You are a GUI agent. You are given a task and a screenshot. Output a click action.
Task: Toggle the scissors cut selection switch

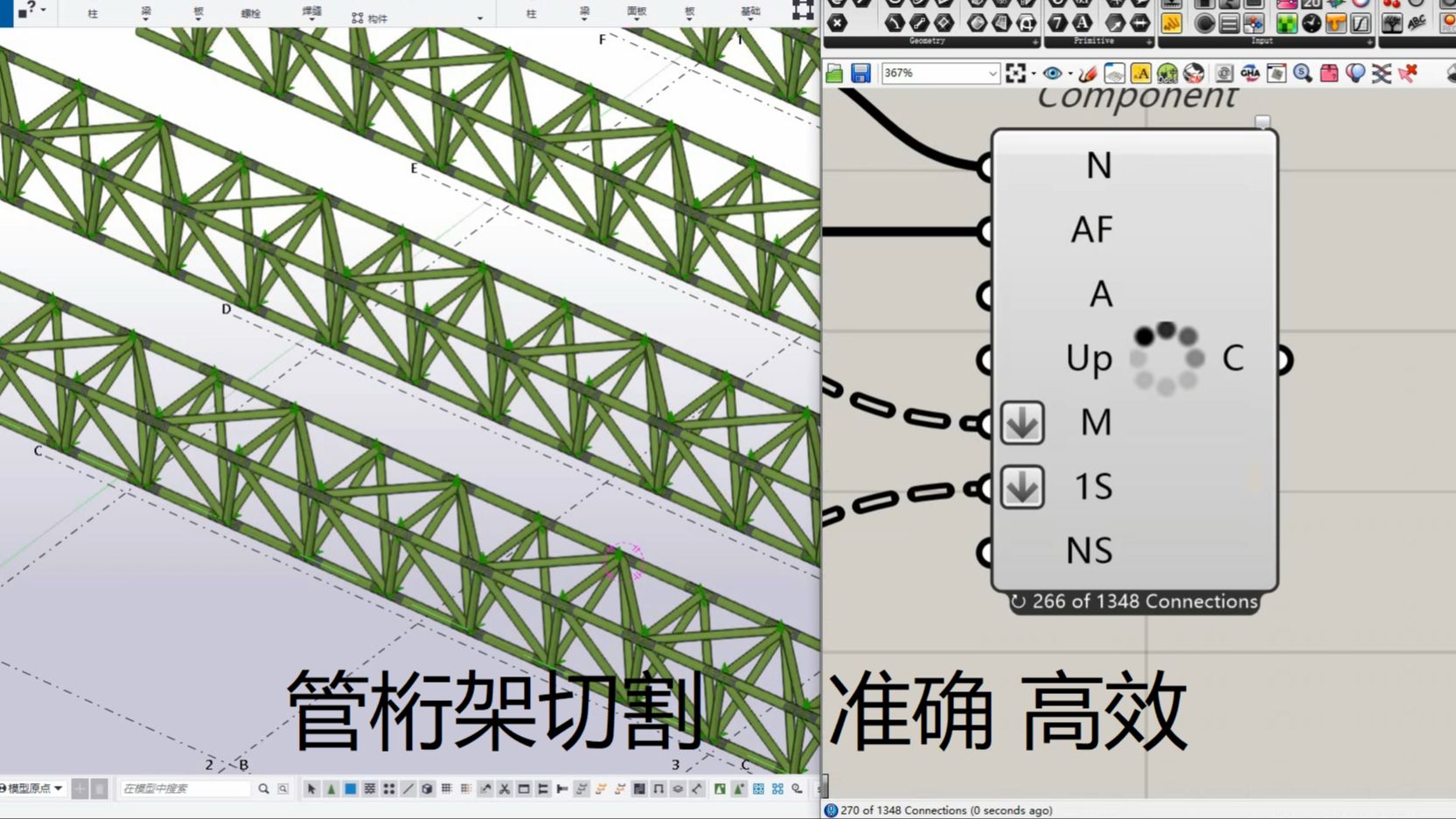[505, 788]
